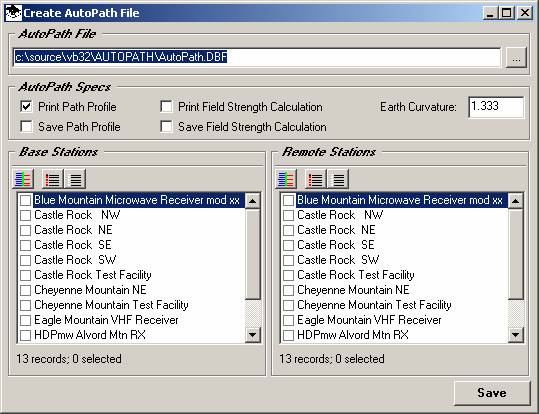Check Castle Rock NE in Base Stations
Viewport: 539px width, 414px height.
tap(25, 230)
